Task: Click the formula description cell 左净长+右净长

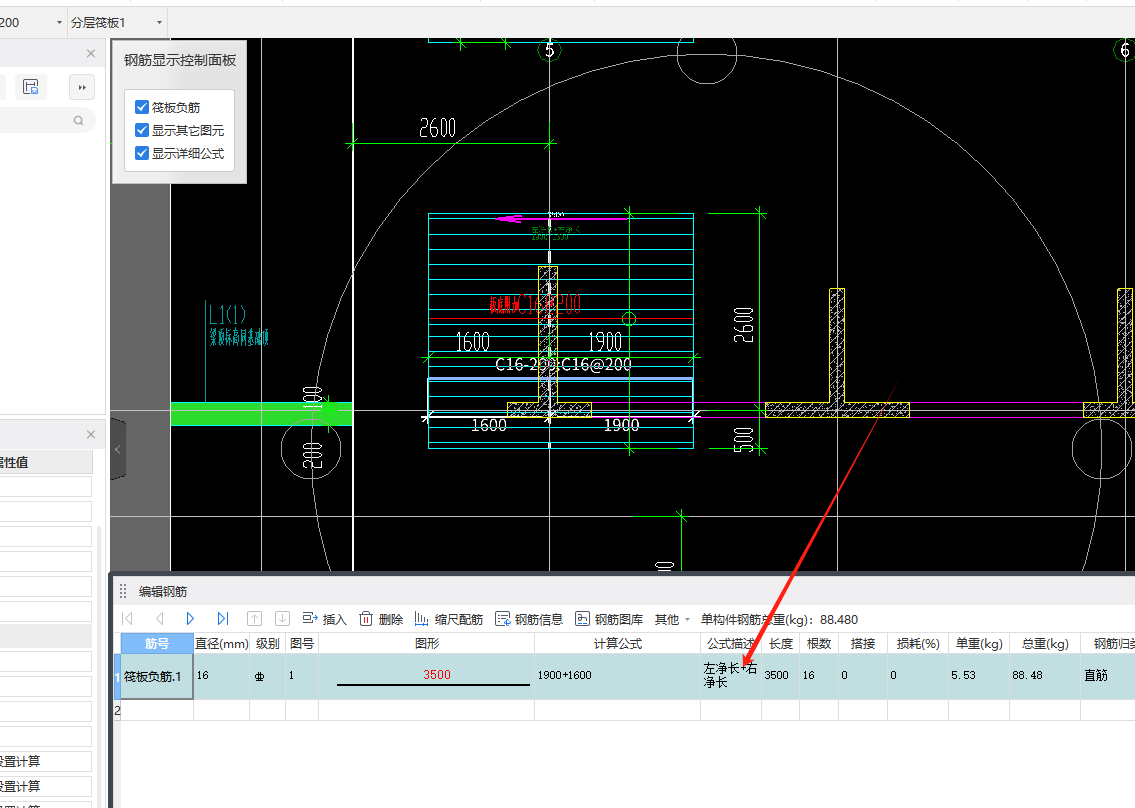Action: pyautogui.click(x=730, y=676)
